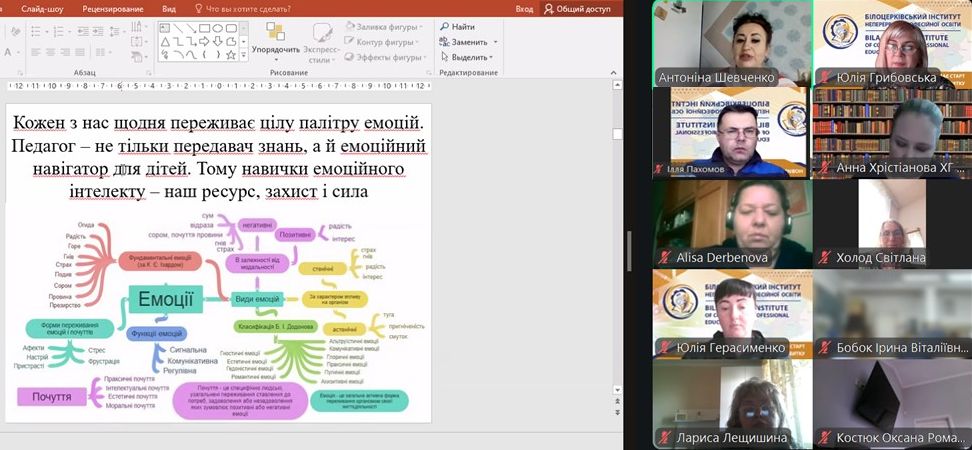Viewport: 972px width, 450px height.
Task: Open Экспресс-стили quick styles
Action: point(321,38)
